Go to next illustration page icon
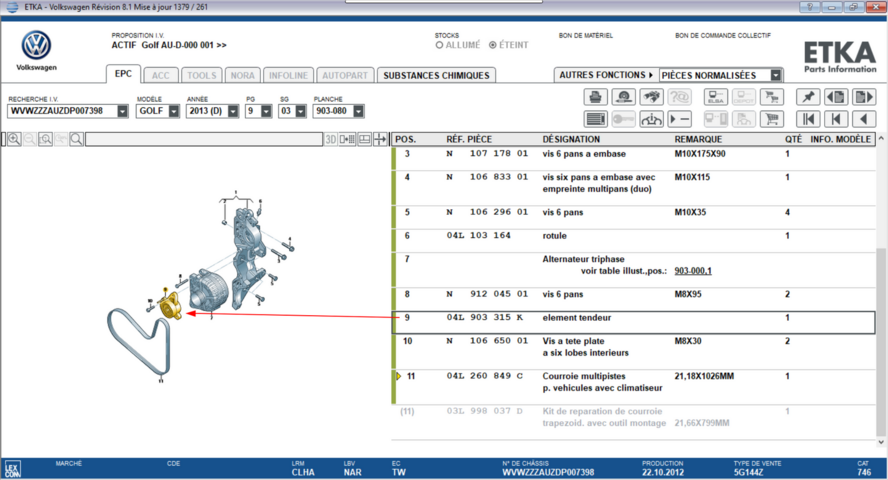Image resolution: width=888 pixels, height=480 pixels. pos(864,97)
